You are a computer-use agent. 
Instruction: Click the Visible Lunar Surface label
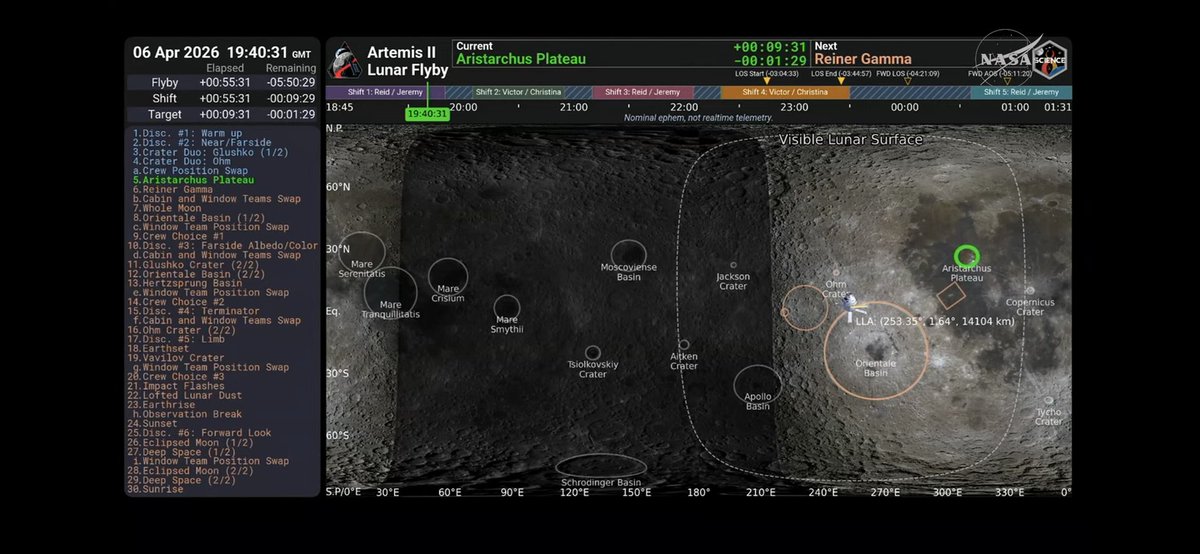851,140
